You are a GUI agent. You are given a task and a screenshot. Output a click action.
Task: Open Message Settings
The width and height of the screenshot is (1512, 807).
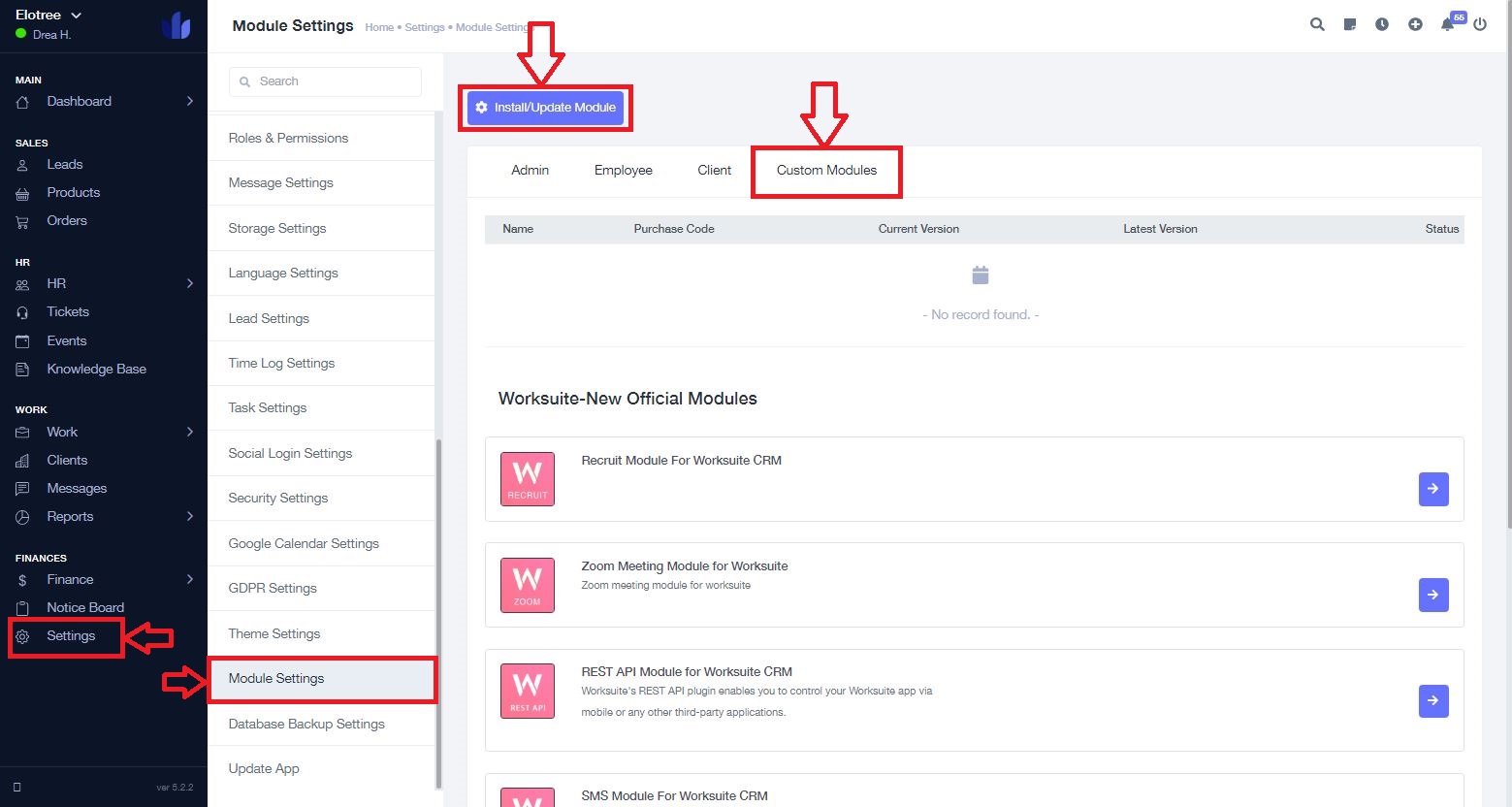click(321, 182)
